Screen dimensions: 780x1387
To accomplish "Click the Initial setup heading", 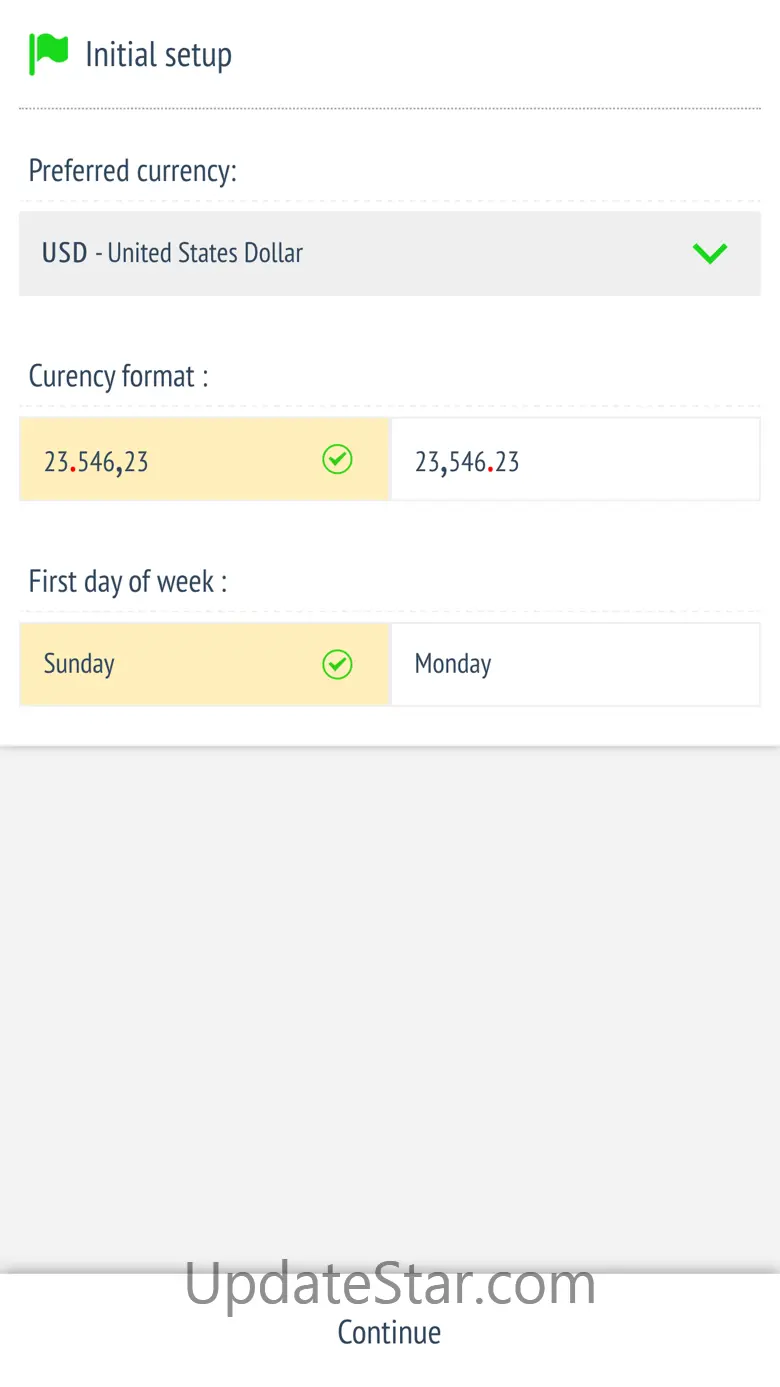I will point(158,55).
